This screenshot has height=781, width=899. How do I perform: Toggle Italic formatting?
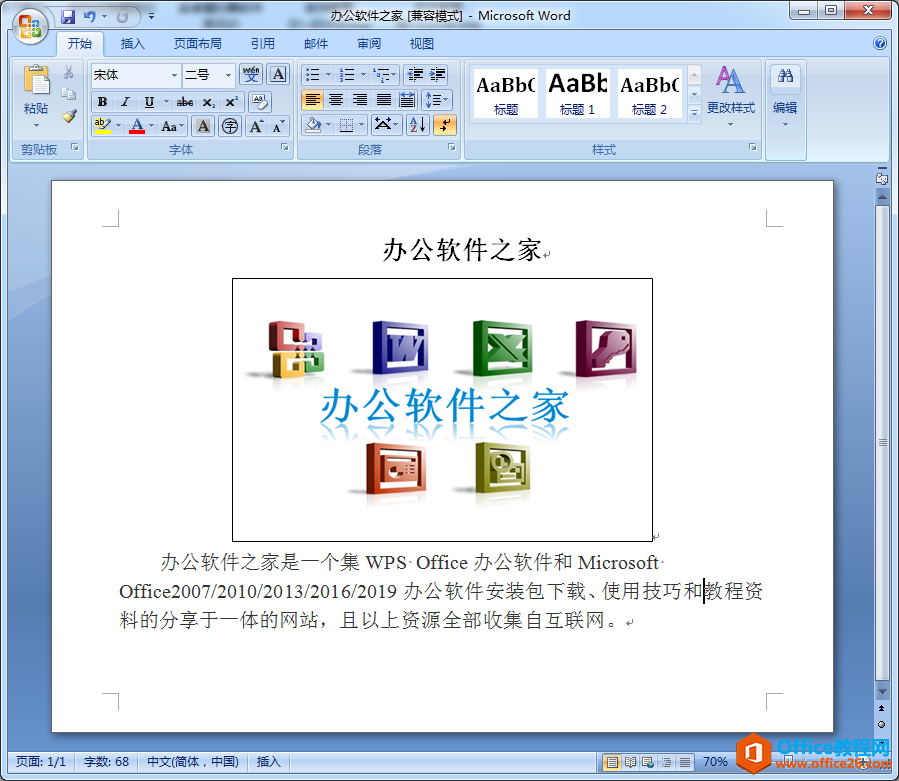(x=125, y=102)
